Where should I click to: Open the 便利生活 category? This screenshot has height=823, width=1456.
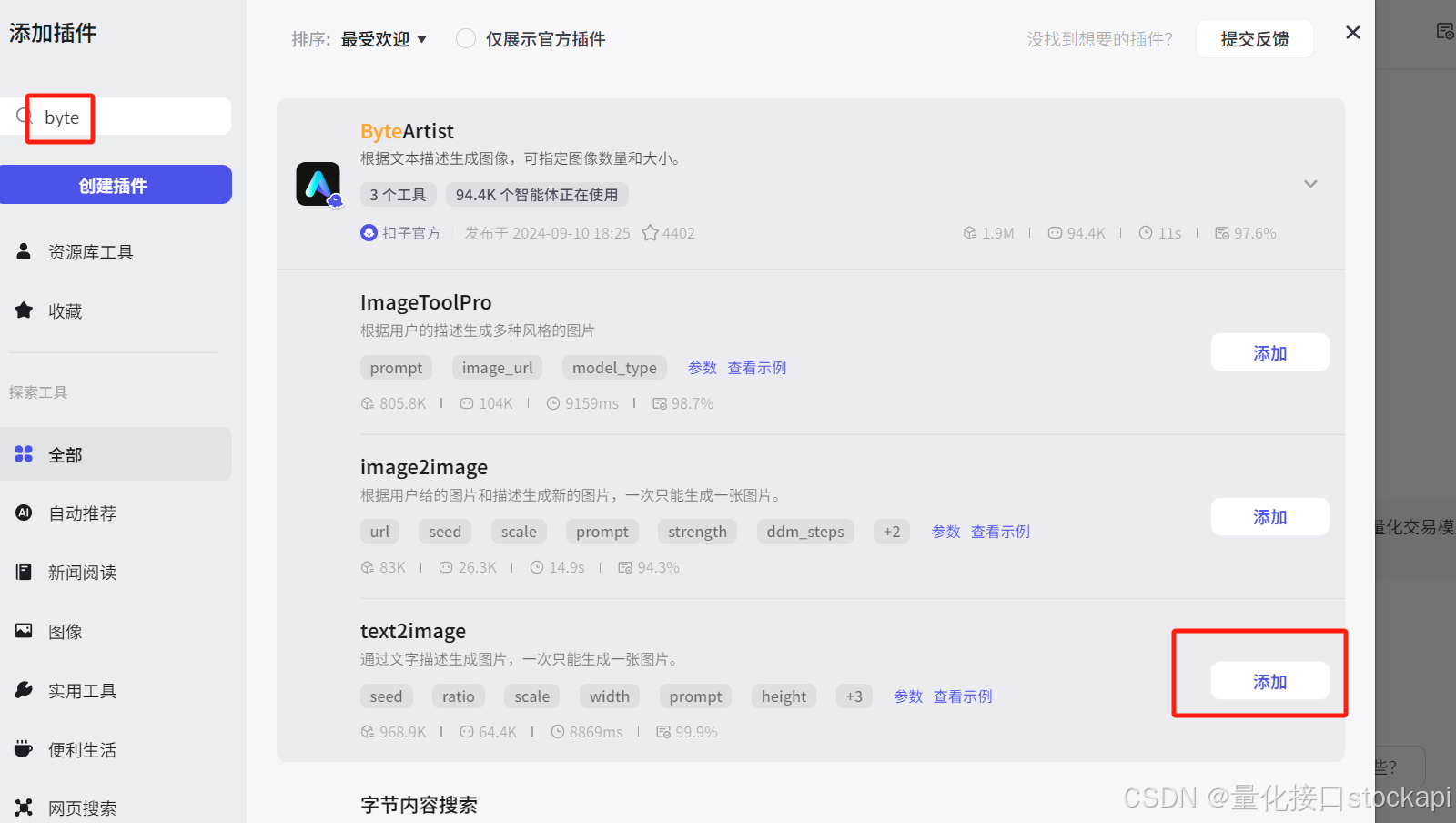pyautogui.click(x=116, y=750)
